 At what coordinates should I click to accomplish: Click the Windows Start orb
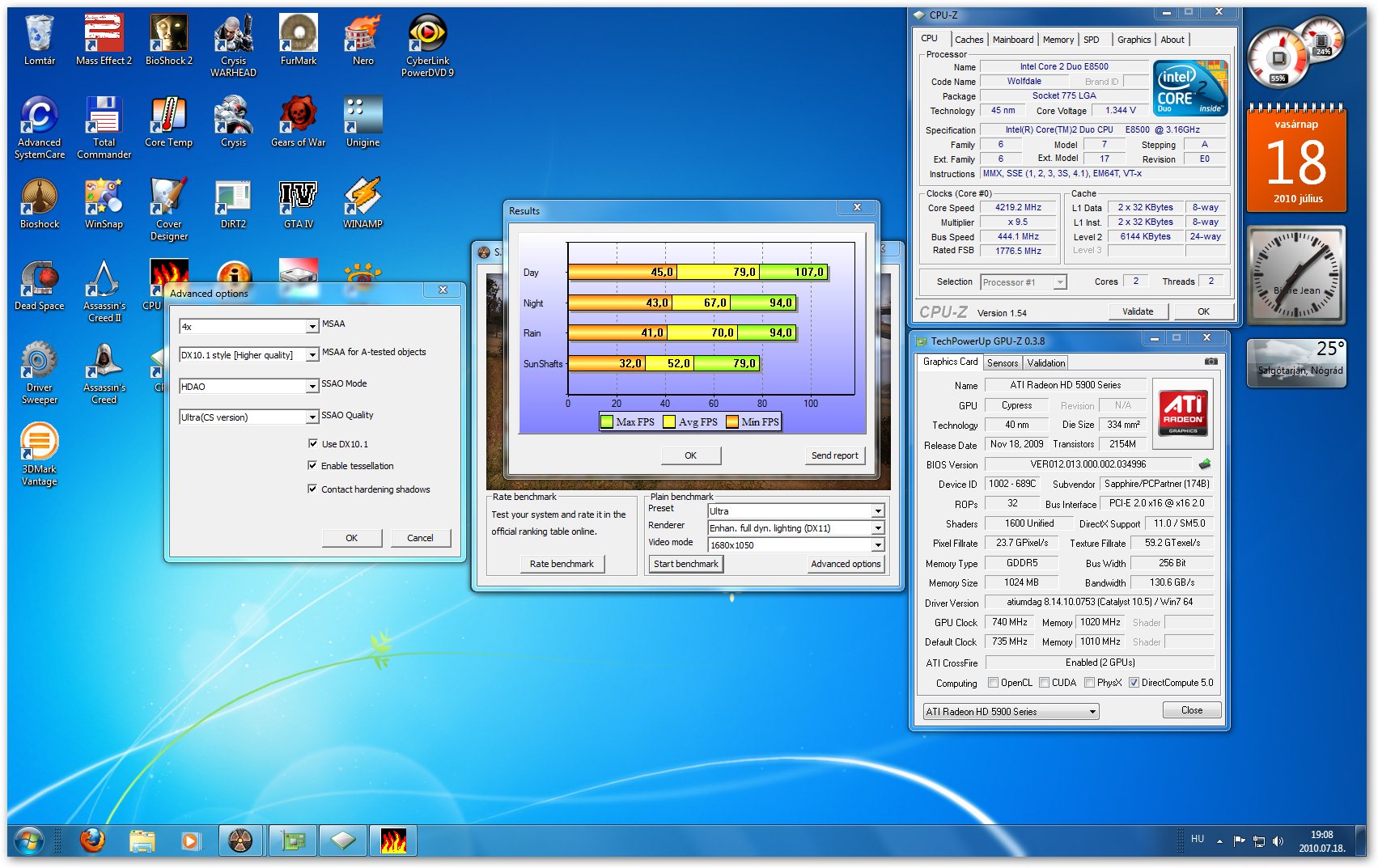pyautogui.click(x=28, y=841)
